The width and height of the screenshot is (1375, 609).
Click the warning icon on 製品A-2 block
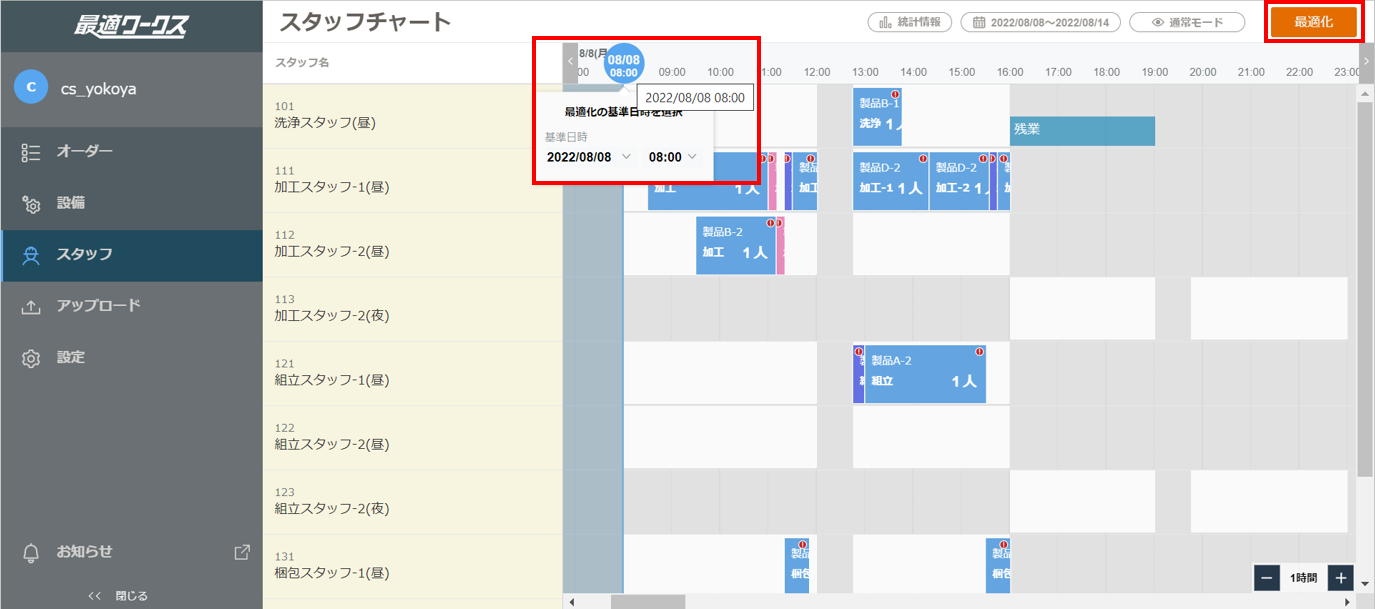coord(979,352)
